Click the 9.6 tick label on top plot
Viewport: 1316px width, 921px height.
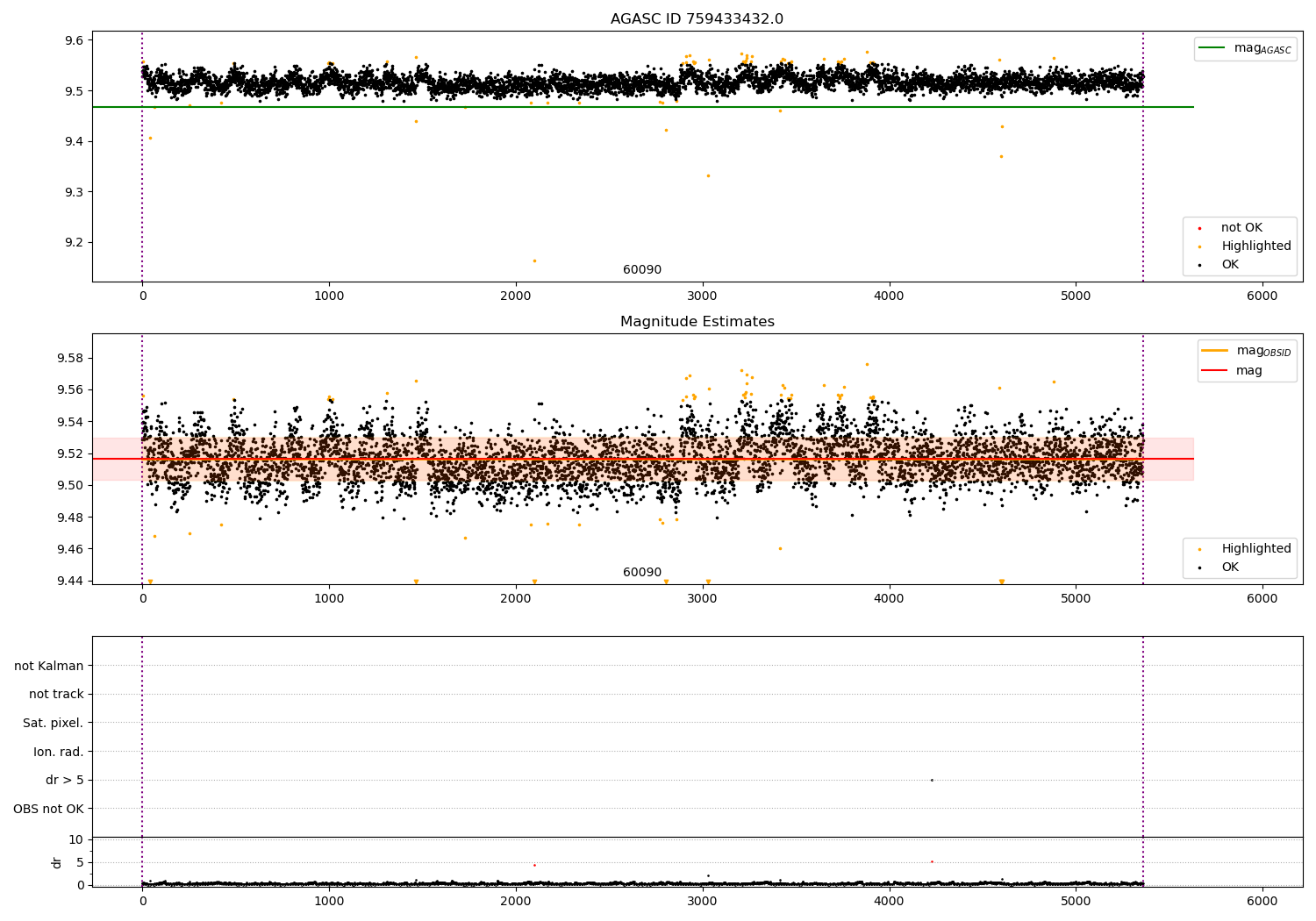pos(73,40)
